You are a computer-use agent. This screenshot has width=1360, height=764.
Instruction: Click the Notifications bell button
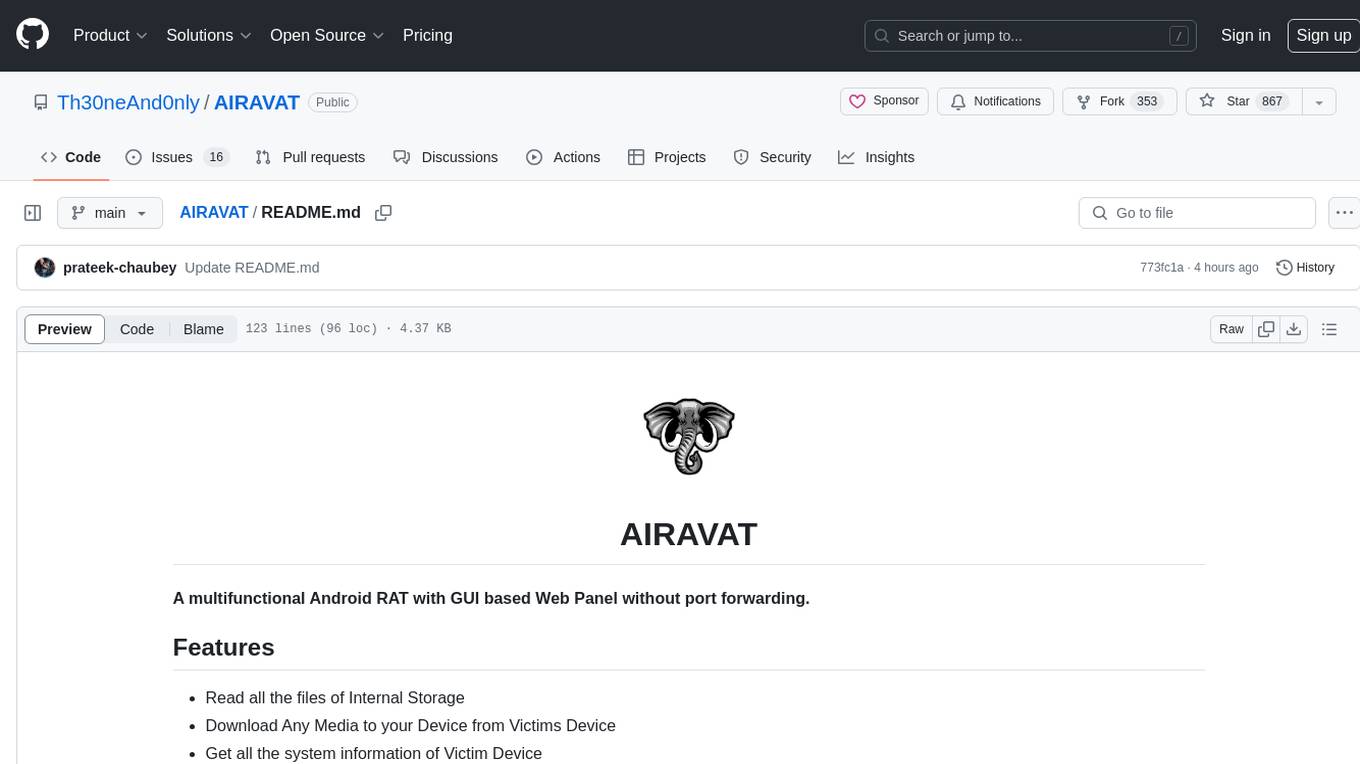[x=995, y=101]
